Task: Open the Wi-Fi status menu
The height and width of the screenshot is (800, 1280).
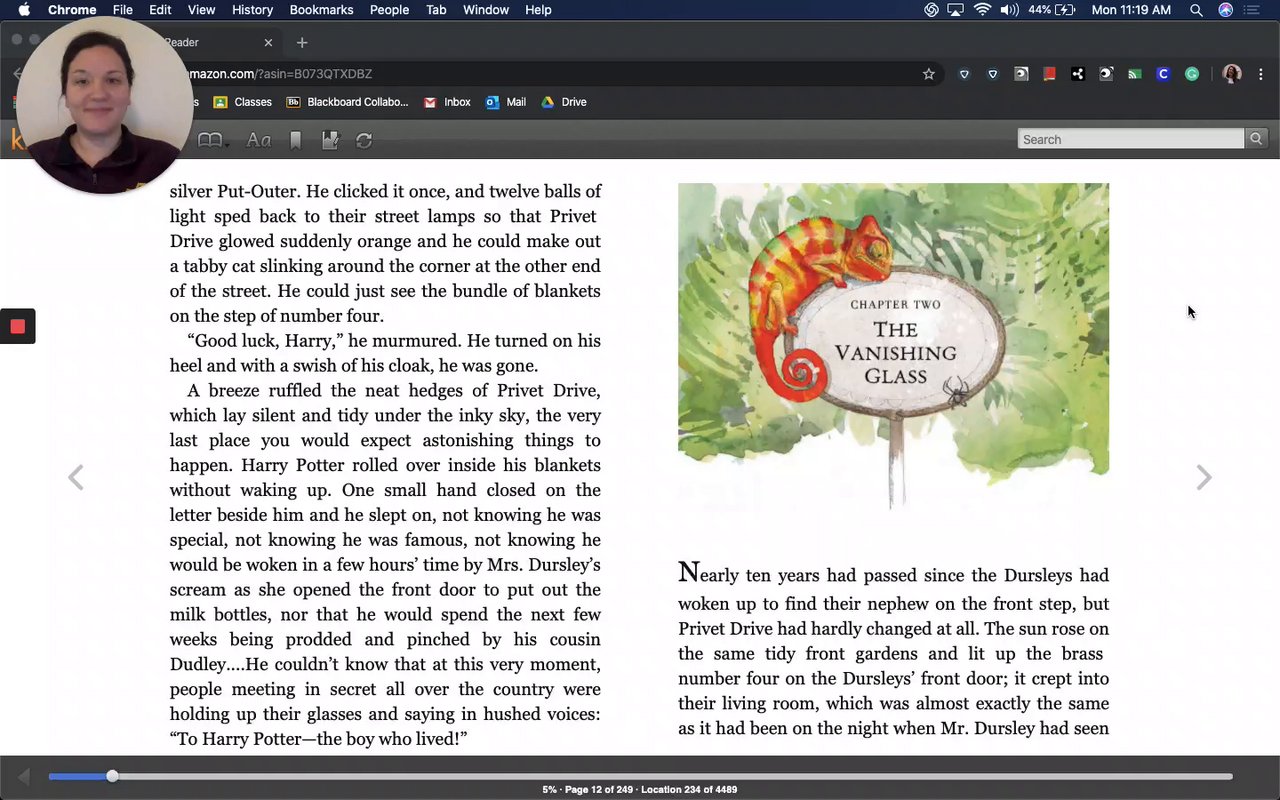Action: pyautogui.click(x=982, y=10)
